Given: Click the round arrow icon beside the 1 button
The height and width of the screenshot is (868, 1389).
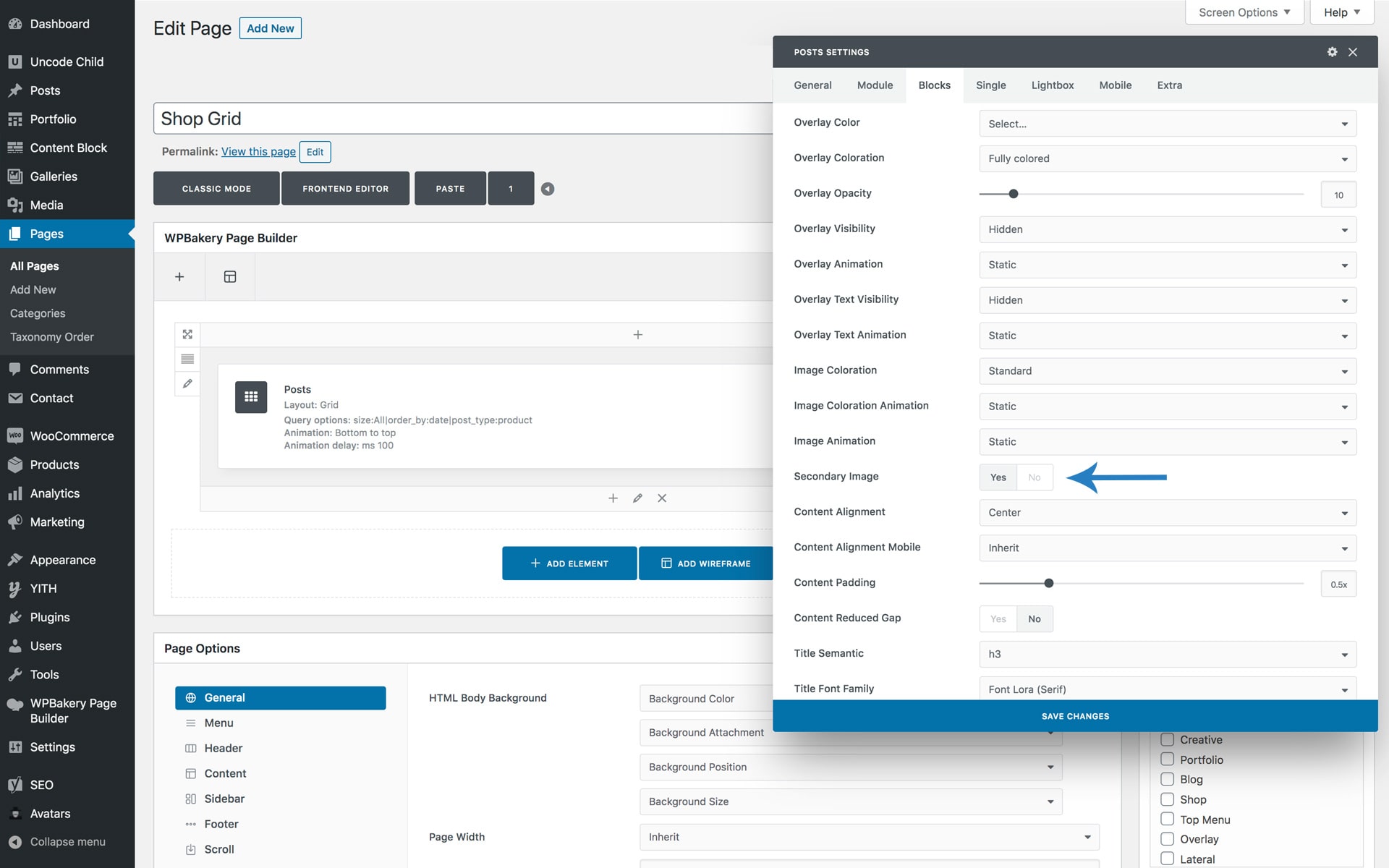Looking at the screenshot, I should tap(548, 189).
